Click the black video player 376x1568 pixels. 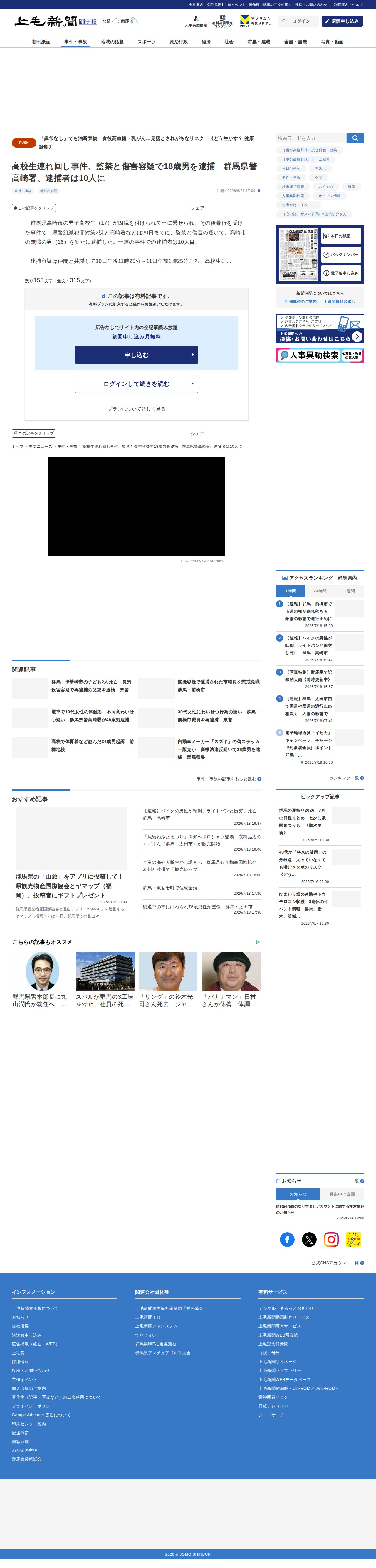coord(136,506)
